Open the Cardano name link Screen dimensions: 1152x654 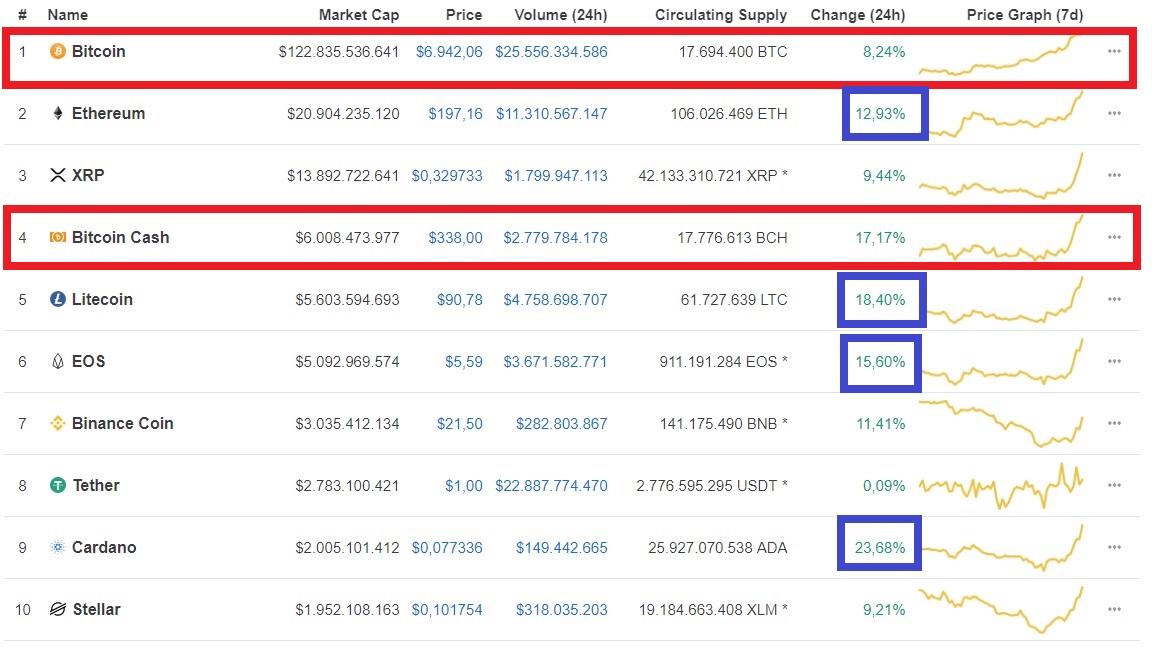pyautogui.click(x=104, y=547)
